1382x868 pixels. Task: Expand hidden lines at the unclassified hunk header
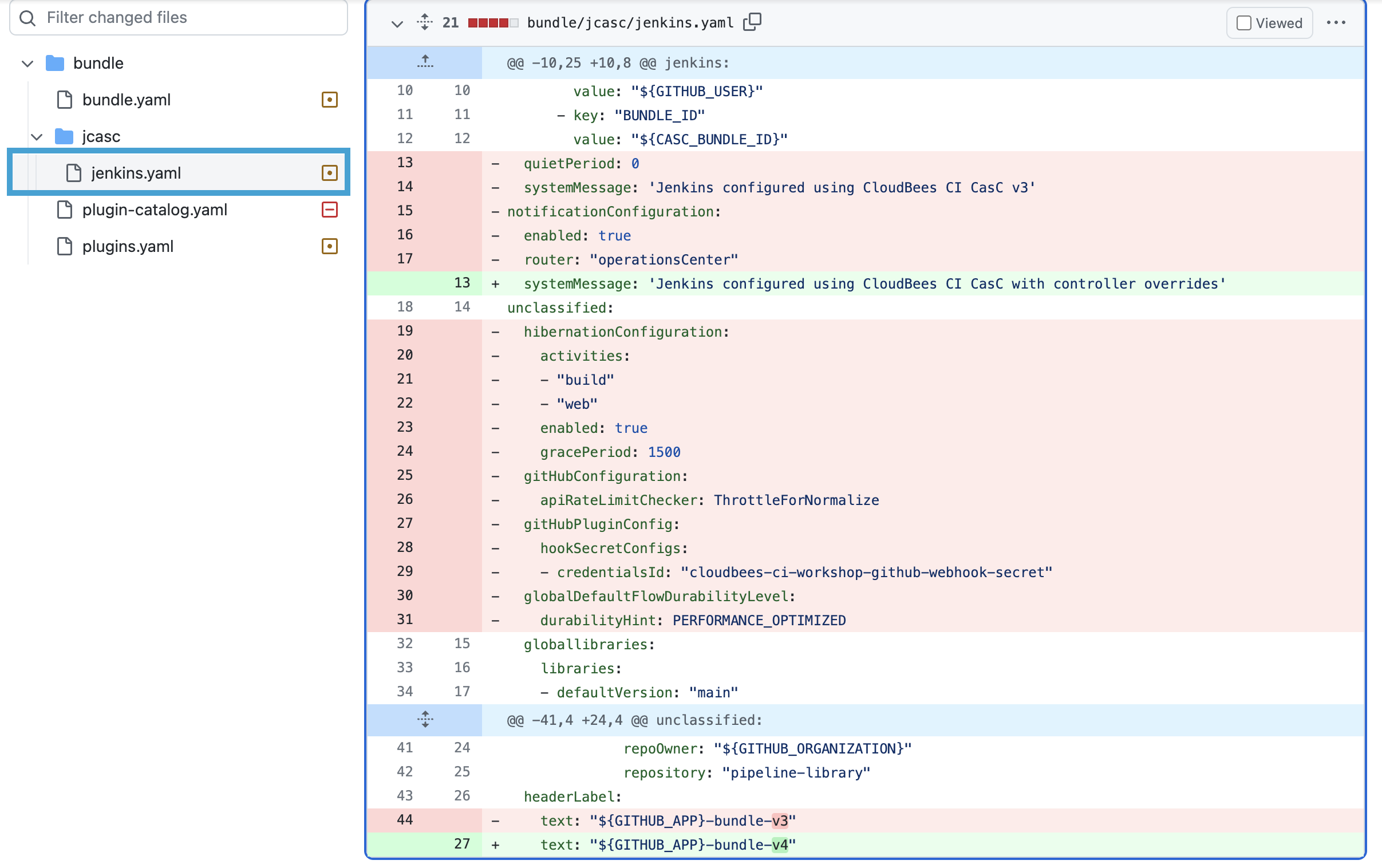click(x=425, y=719)
